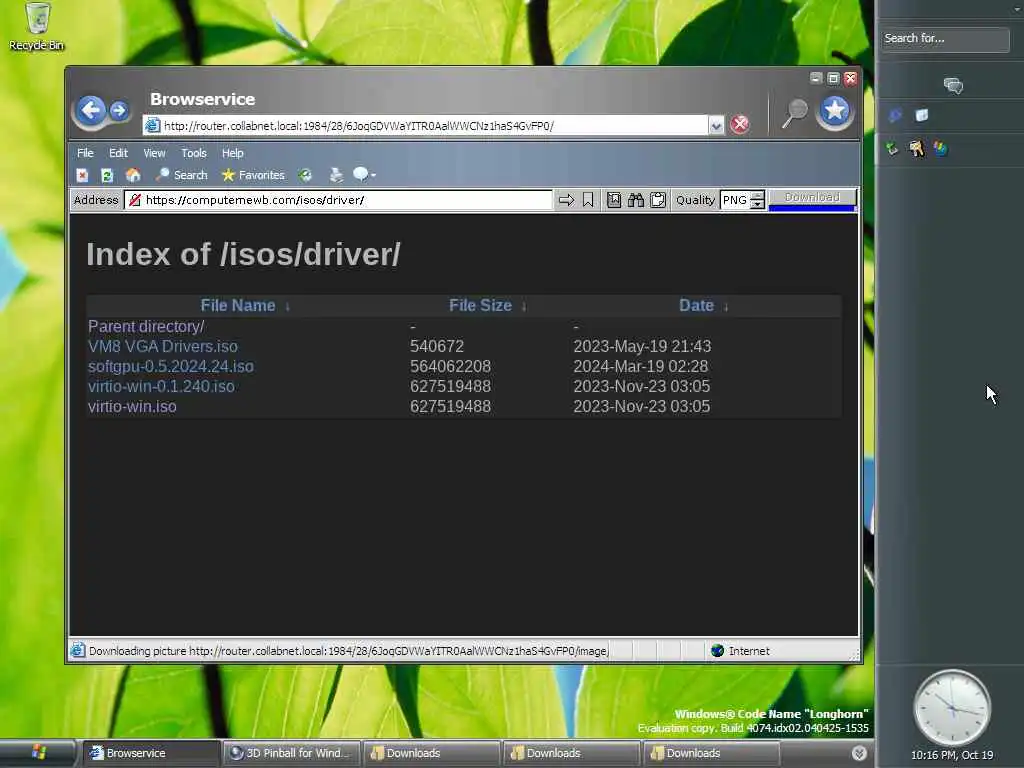Screen dimensions: 1024x768
Task: Open the virtio-win.iso link
Action: pos(132,406)
